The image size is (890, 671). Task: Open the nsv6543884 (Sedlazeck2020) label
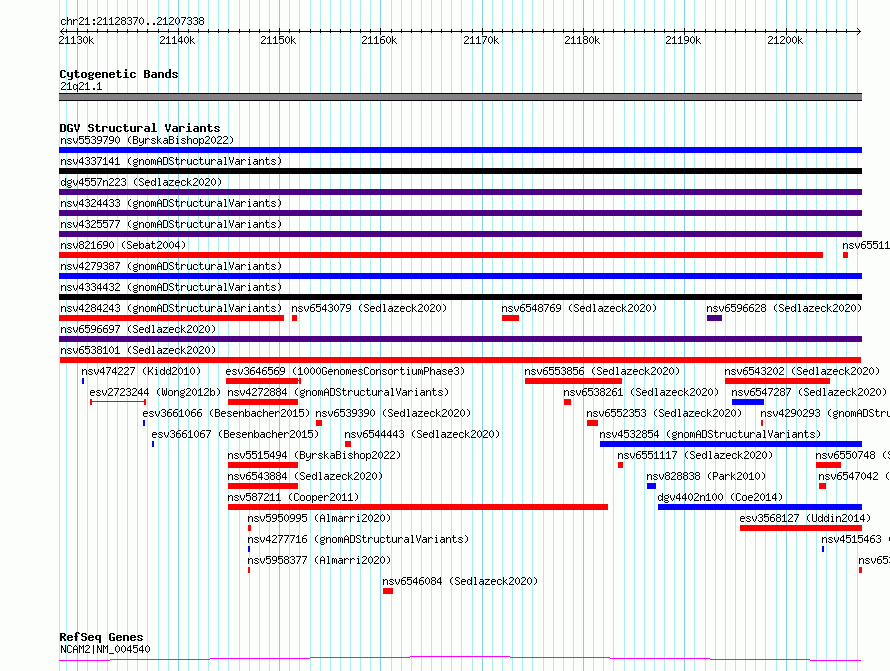click(305, 476)
